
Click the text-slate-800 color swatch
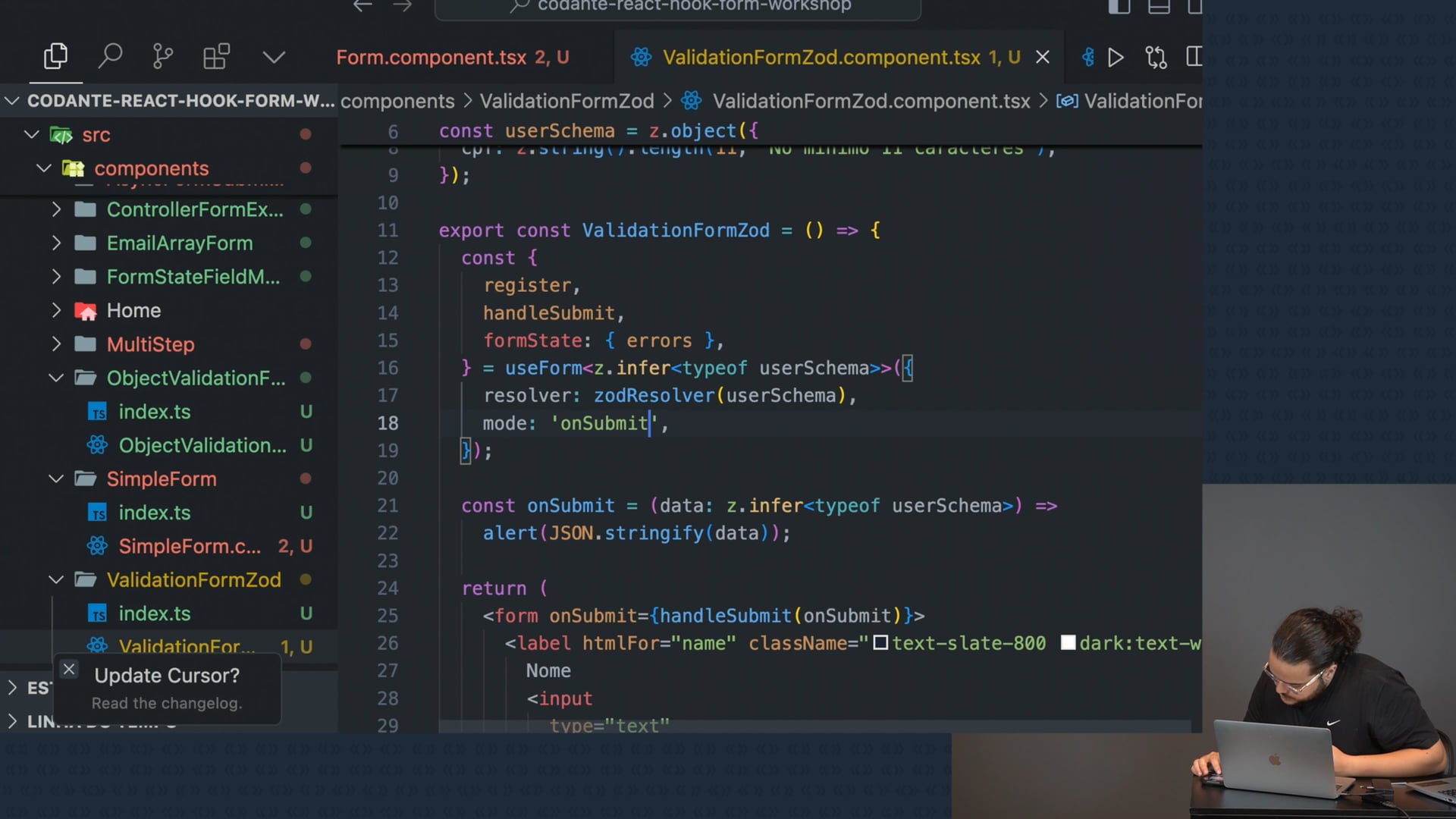tap(880, 644)
